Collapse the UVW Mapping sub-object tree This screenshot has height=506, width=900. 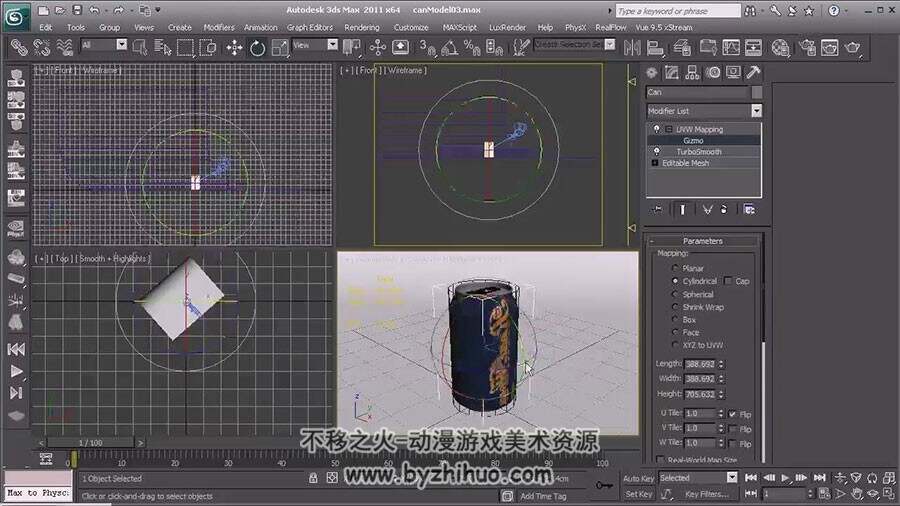pyautogui.click(x=669, y=130)
